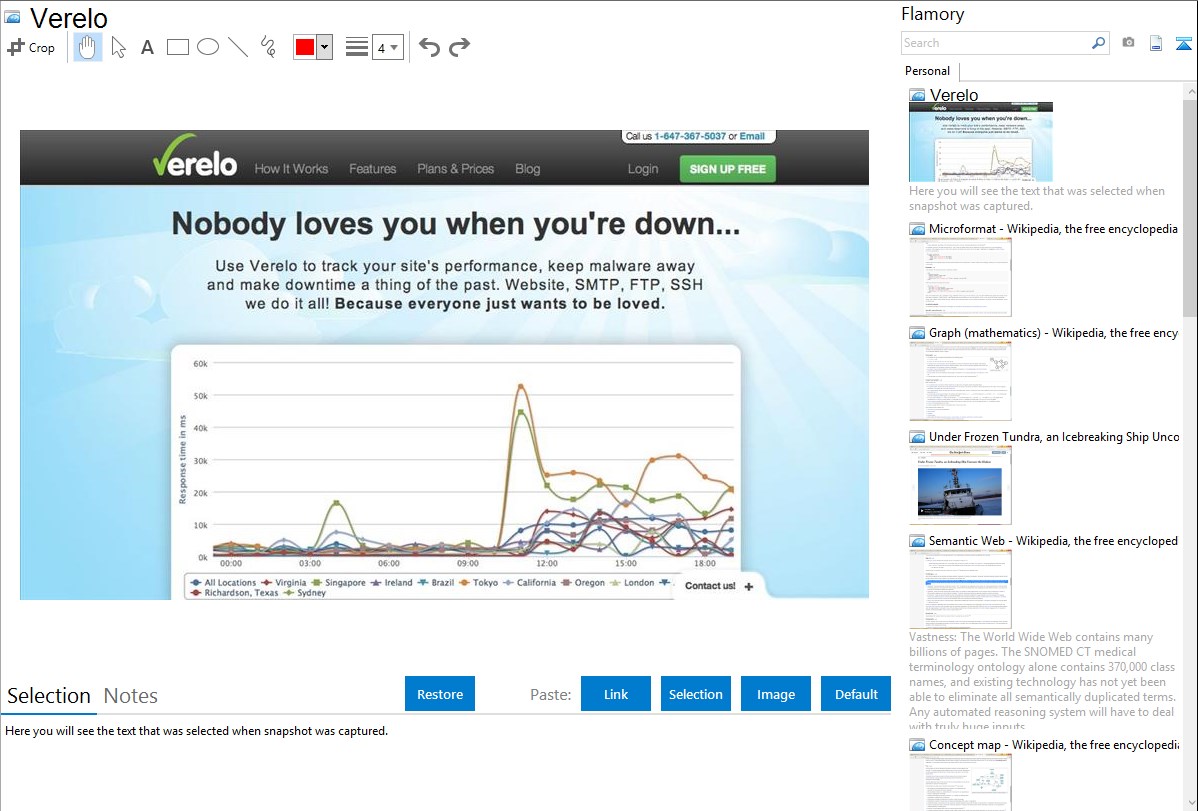
Task: Click the Paste Default button
Action: coord(856,694)
